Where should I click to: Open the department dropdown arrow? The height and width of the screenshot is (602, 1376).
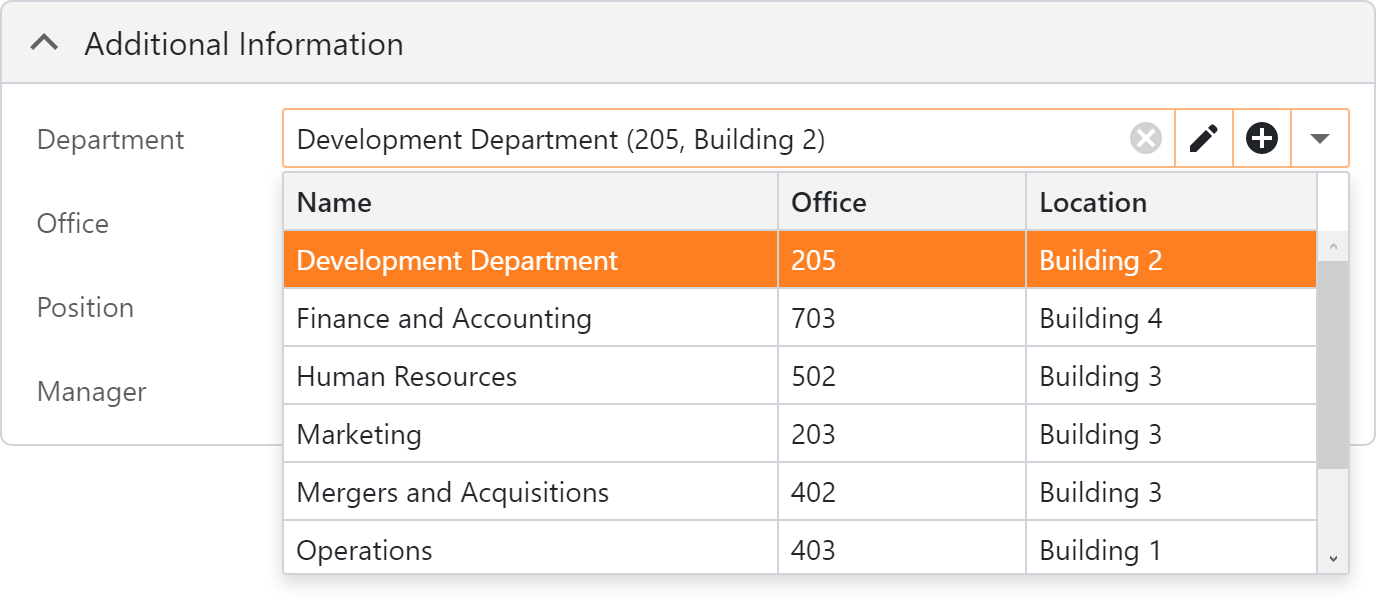[x=1321, y=138]
